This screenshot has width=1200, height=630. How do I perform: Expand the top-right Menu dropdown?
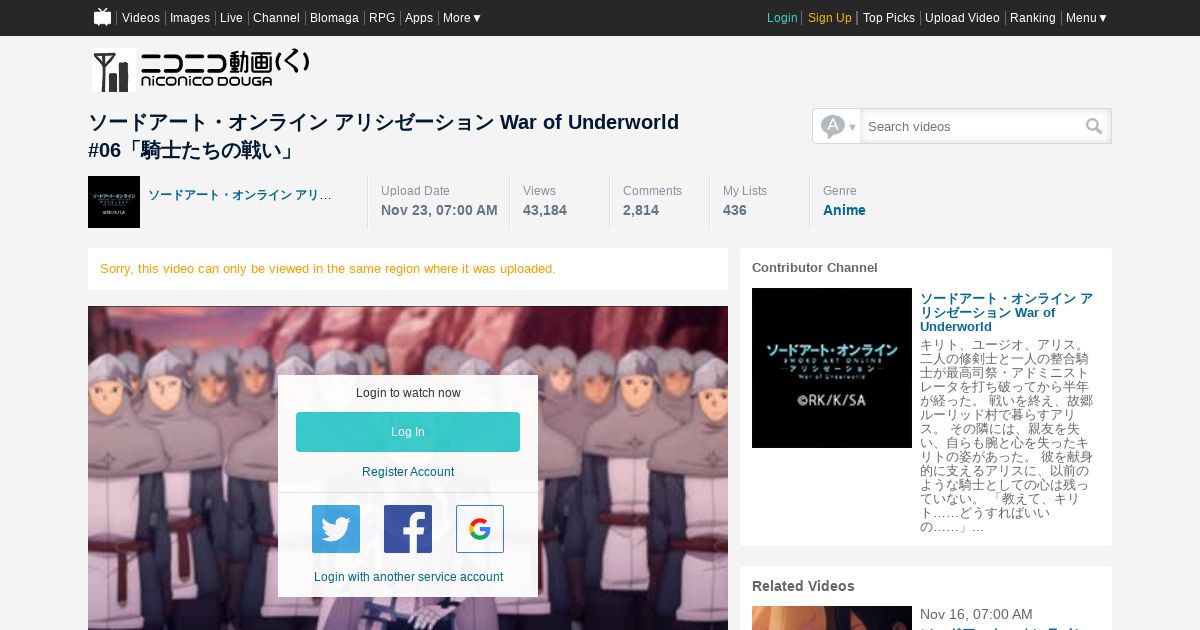[x=1086, y=18]
